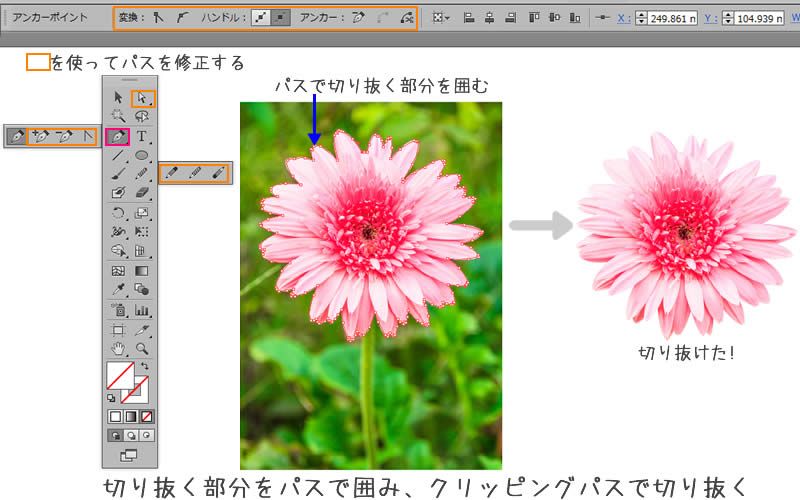The width and height of the screenshot is (800, 500).
Task: Select the Type tool
Action: tap(142, 136)
